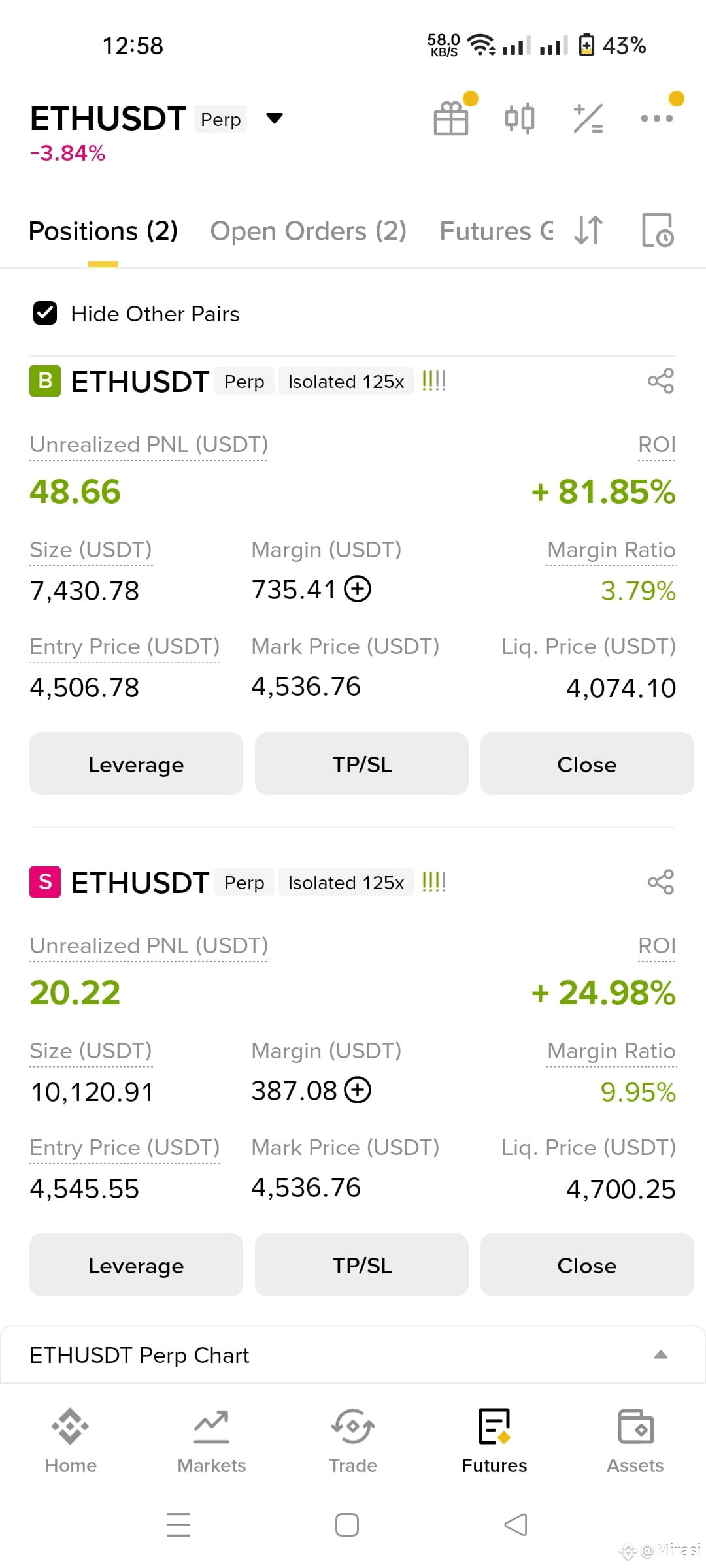This screenshot has height=1568, width=706.
Task: Open the order history icon
Action: [x=657, y=230]
